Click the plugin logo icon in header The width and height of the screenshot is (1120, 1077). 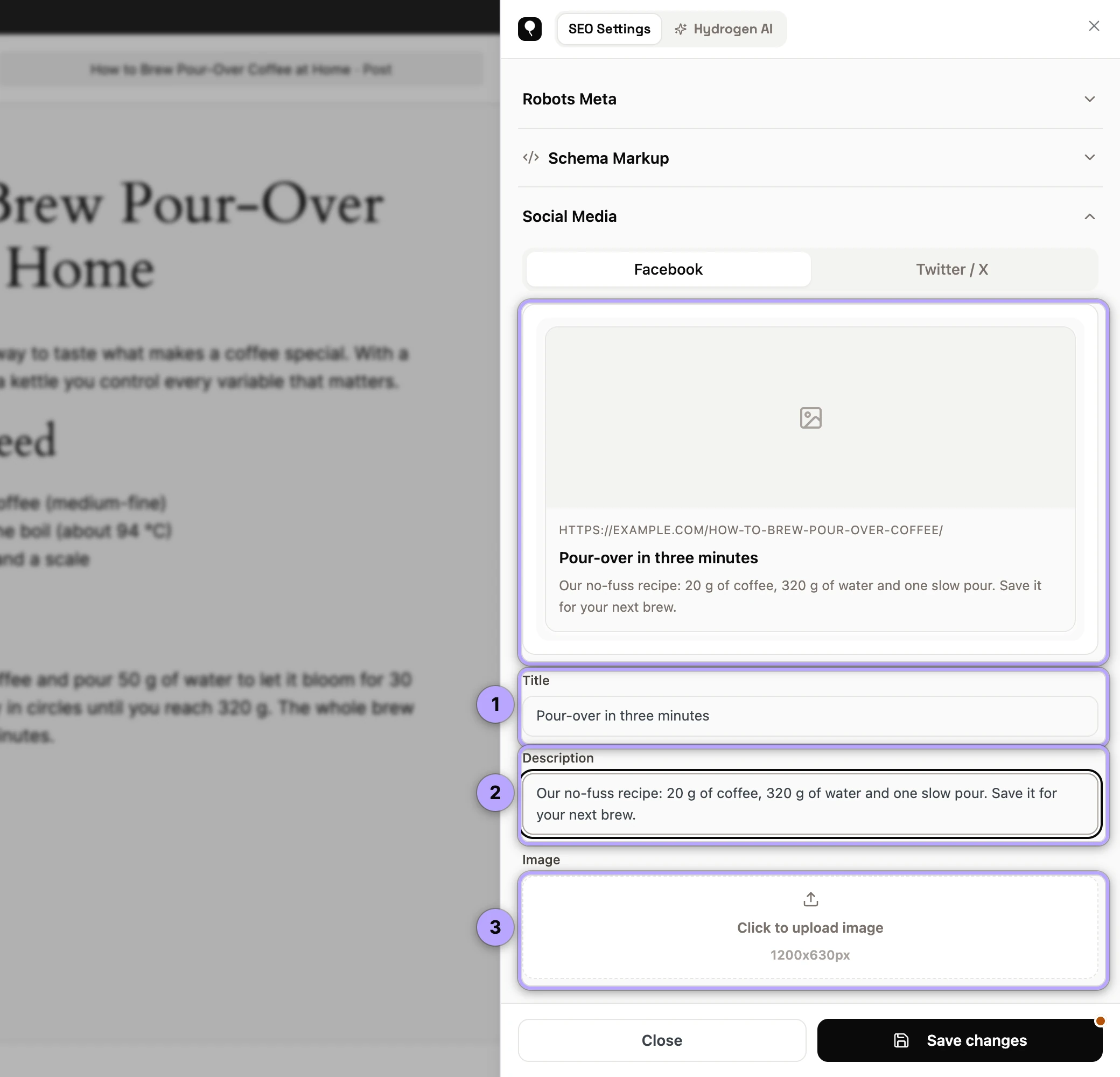[x=530, y=29]
